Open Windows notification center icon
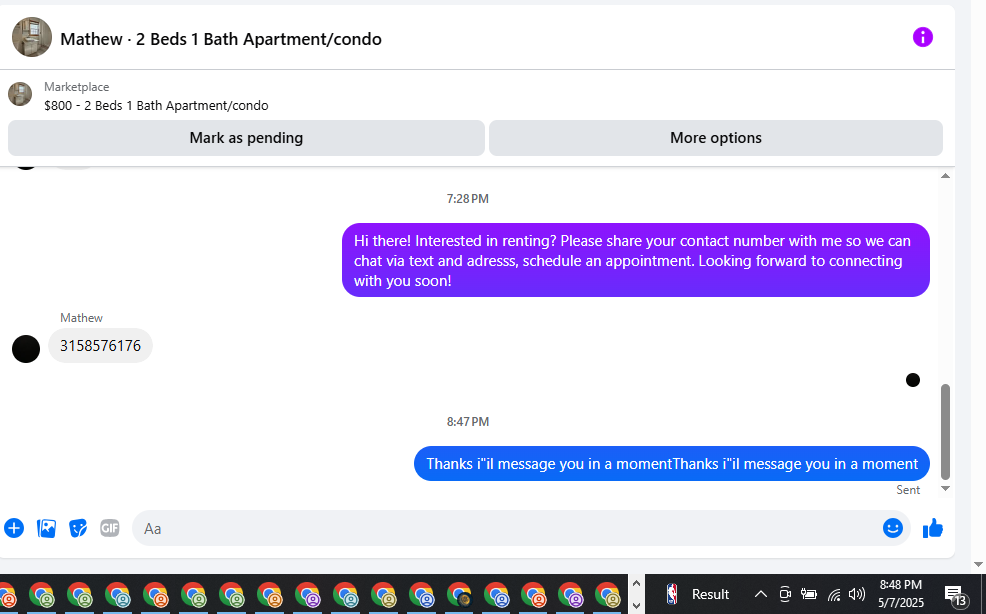This screenshot has height=614, width=986. click(955, 594)
